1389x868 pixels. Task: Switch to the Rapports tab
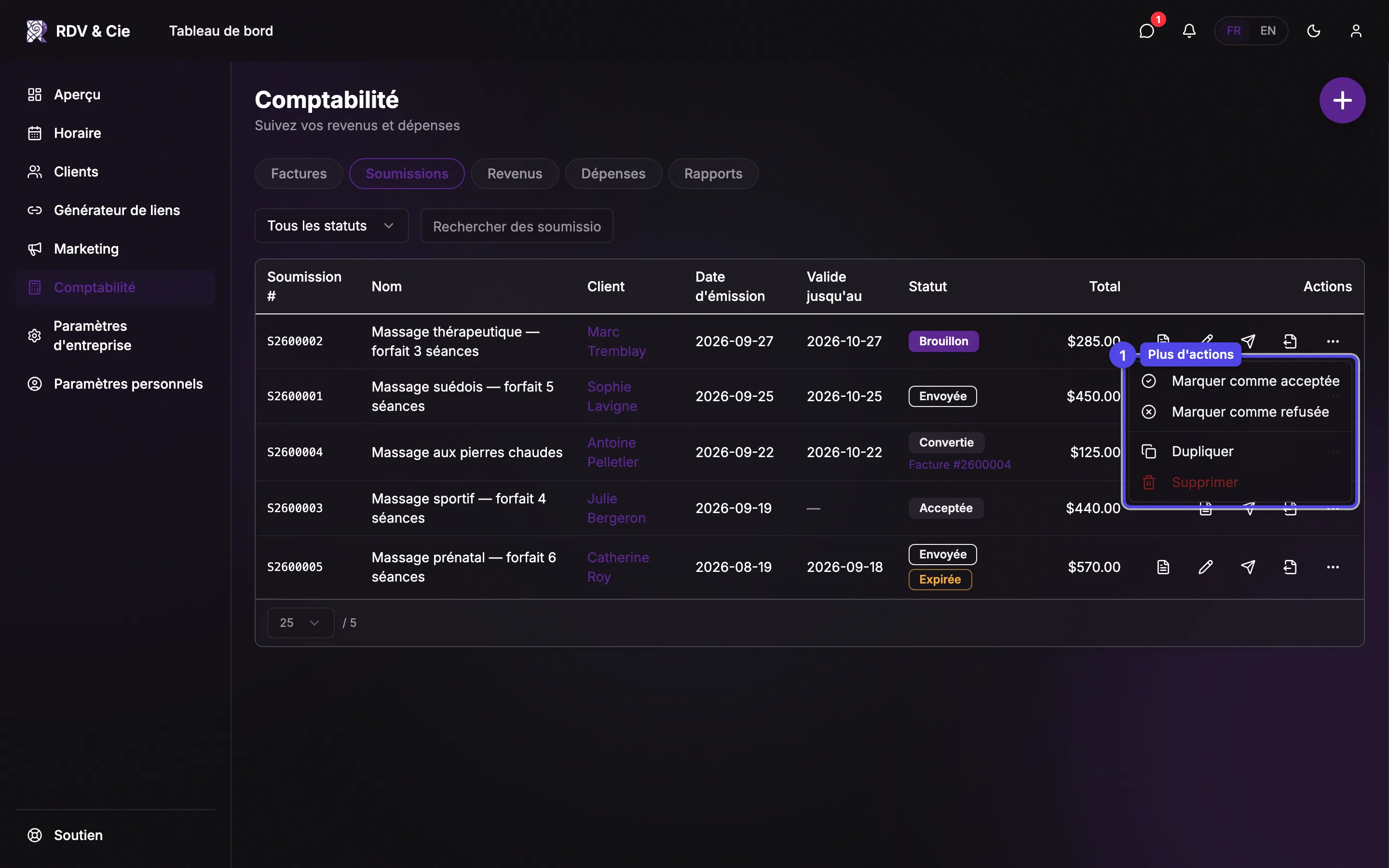tap(713, 174)
